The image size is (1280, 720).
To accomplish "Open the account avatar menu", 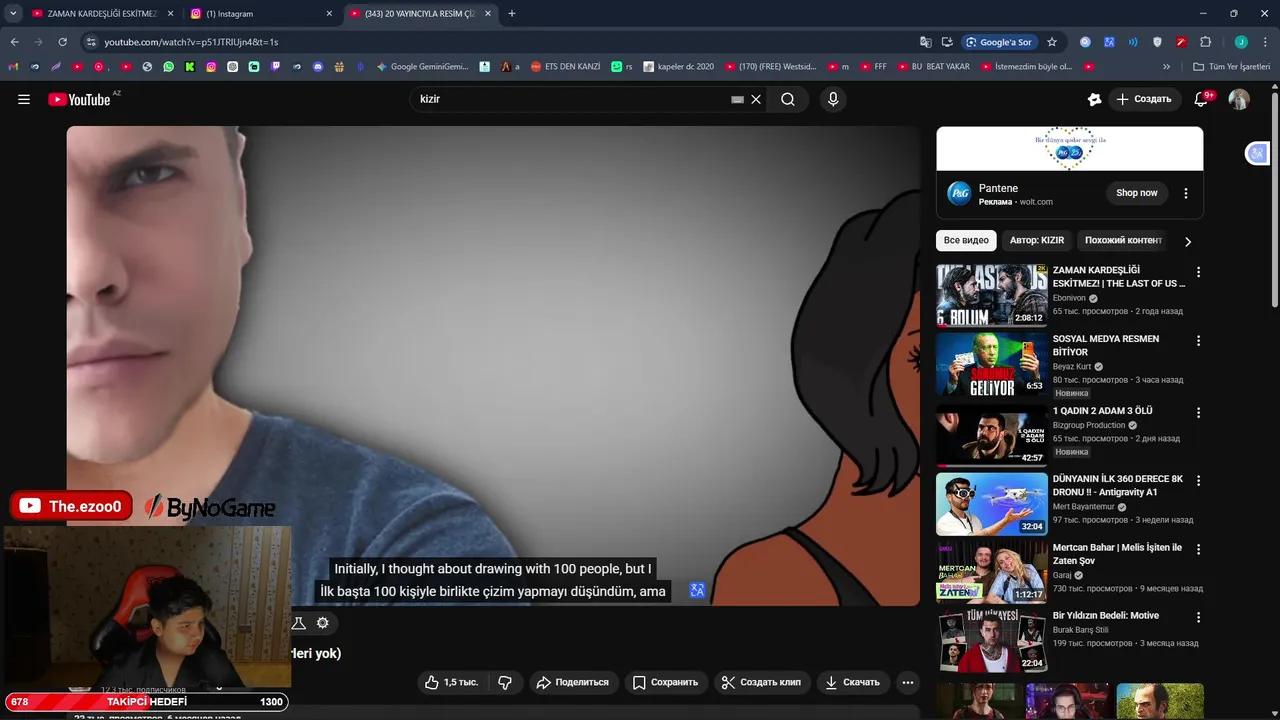I will 1239,99.
